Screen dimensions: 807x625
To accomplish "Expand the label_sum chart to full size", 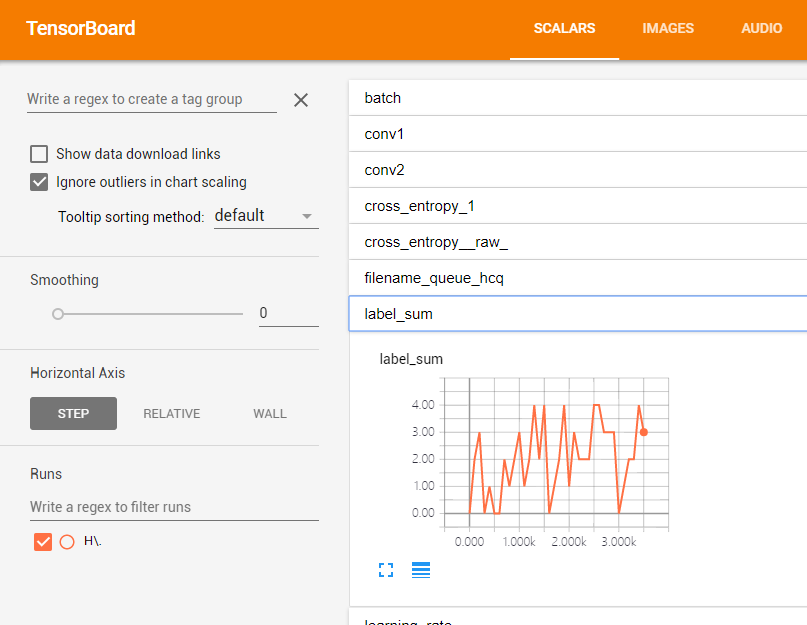I will point(386,570).
